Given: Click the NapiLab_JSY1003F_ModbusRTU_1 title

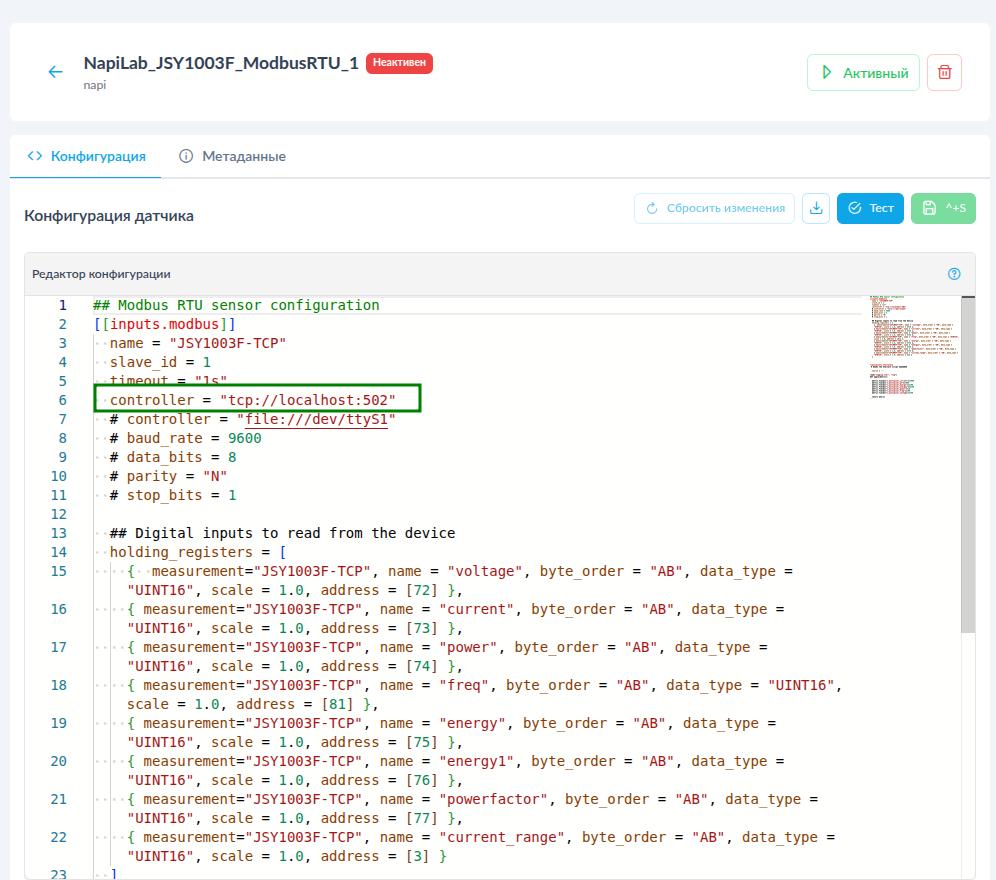Looking at the screenshot, I should (x=221, y=63).
